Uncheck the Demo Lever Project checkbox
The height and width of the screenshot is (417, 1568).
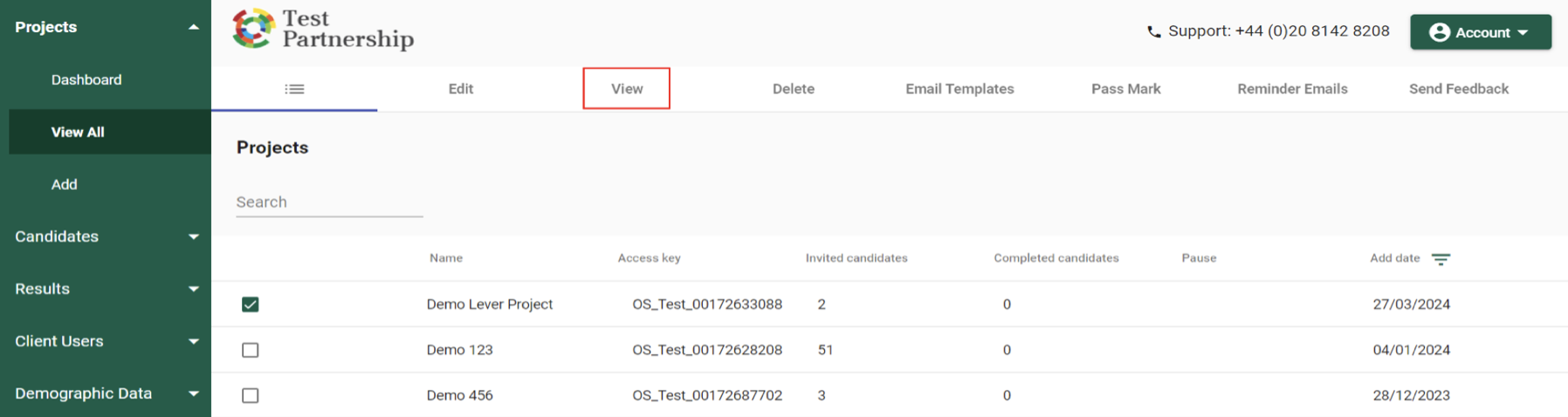(x=251, y=304)
